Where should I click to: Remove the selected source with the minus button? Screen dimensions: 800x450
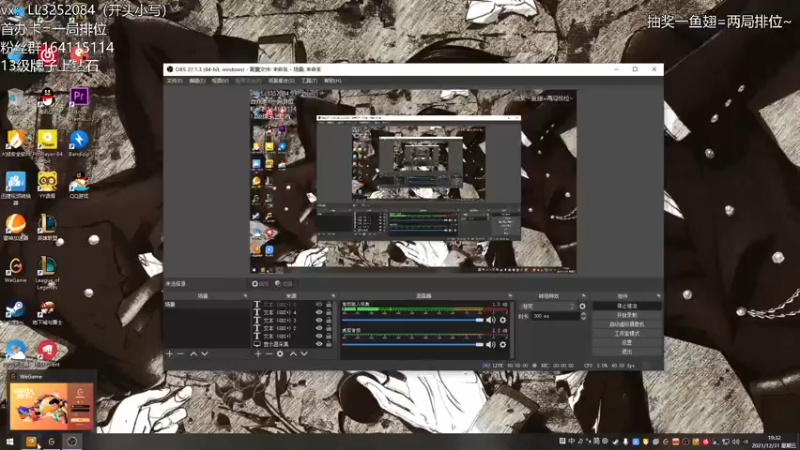[x=268, y=354]
